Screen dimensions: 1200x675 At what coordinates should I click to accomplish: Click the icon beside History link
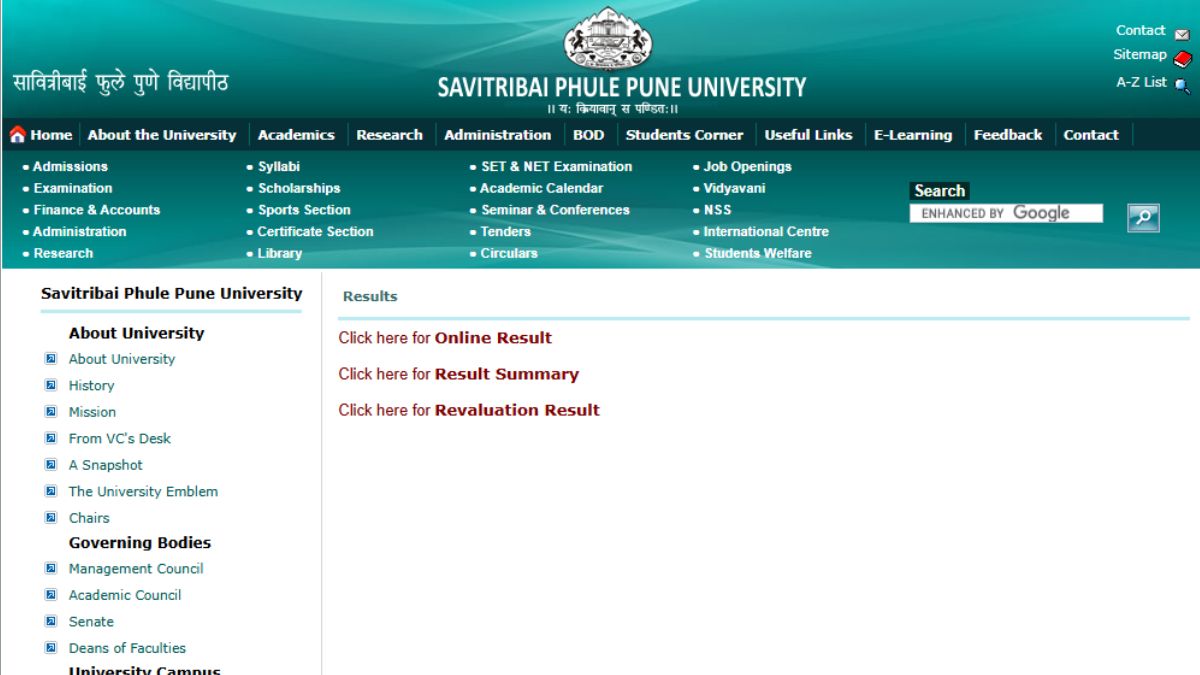[x=51, y=385]
